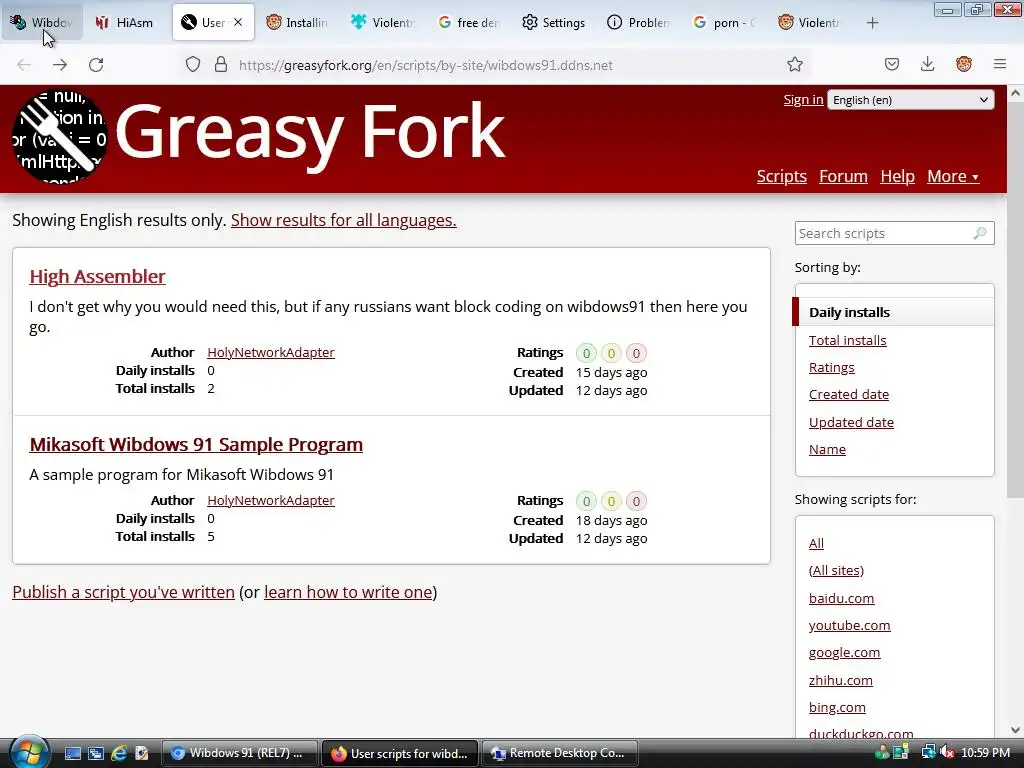The height and width of the screenshot is (768, 1024).
Task: Reload the Greasy Fork page
Action: coord(96,65)
